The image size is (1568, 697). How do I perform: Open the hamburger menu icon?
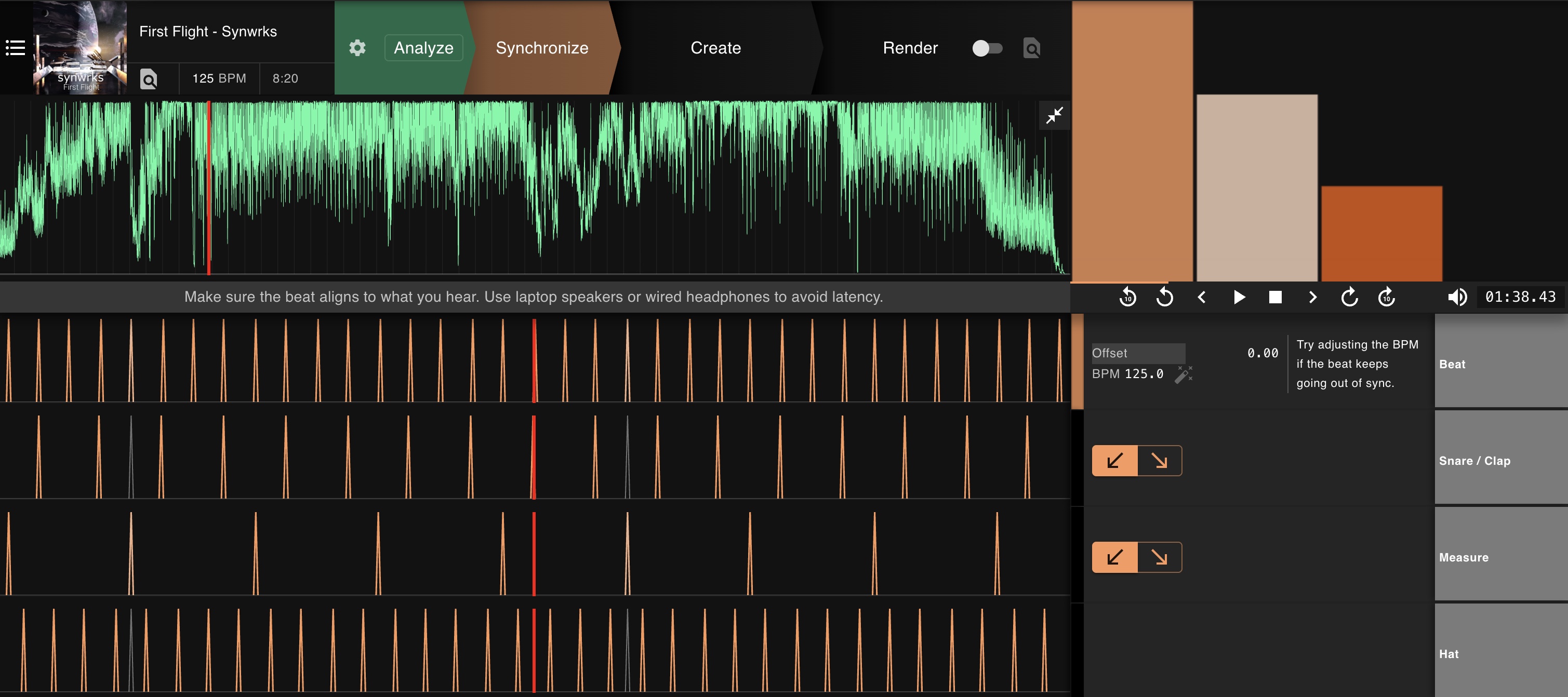coord(15,47)
